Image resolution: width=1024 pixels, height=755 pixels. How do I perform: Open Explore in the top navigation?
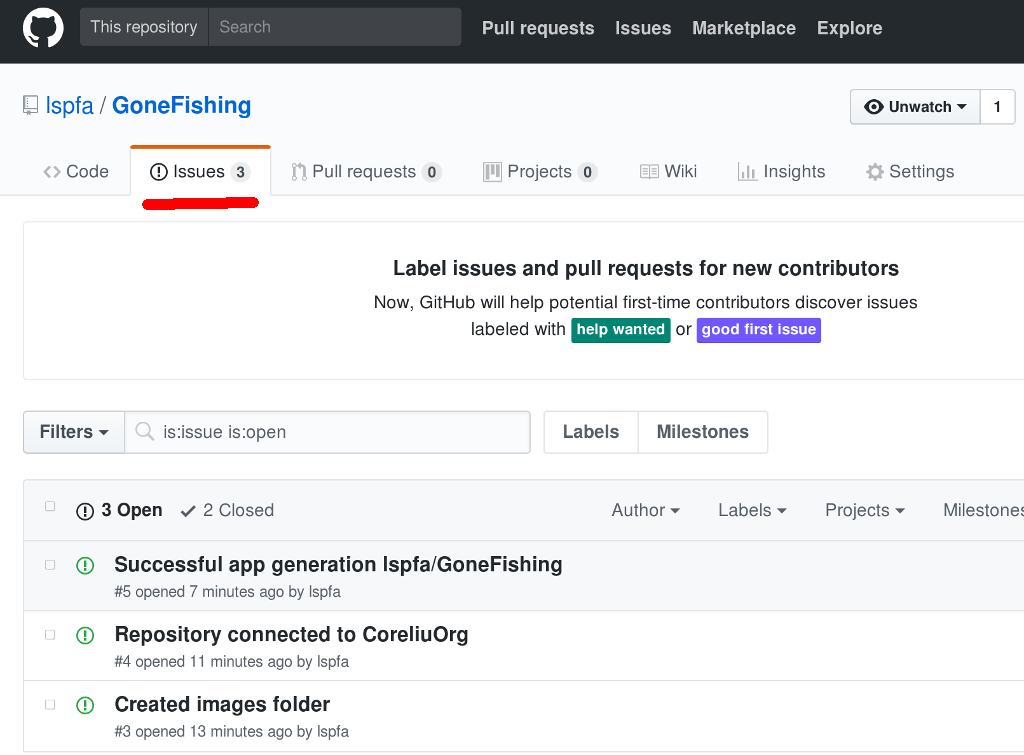[850, 28]
